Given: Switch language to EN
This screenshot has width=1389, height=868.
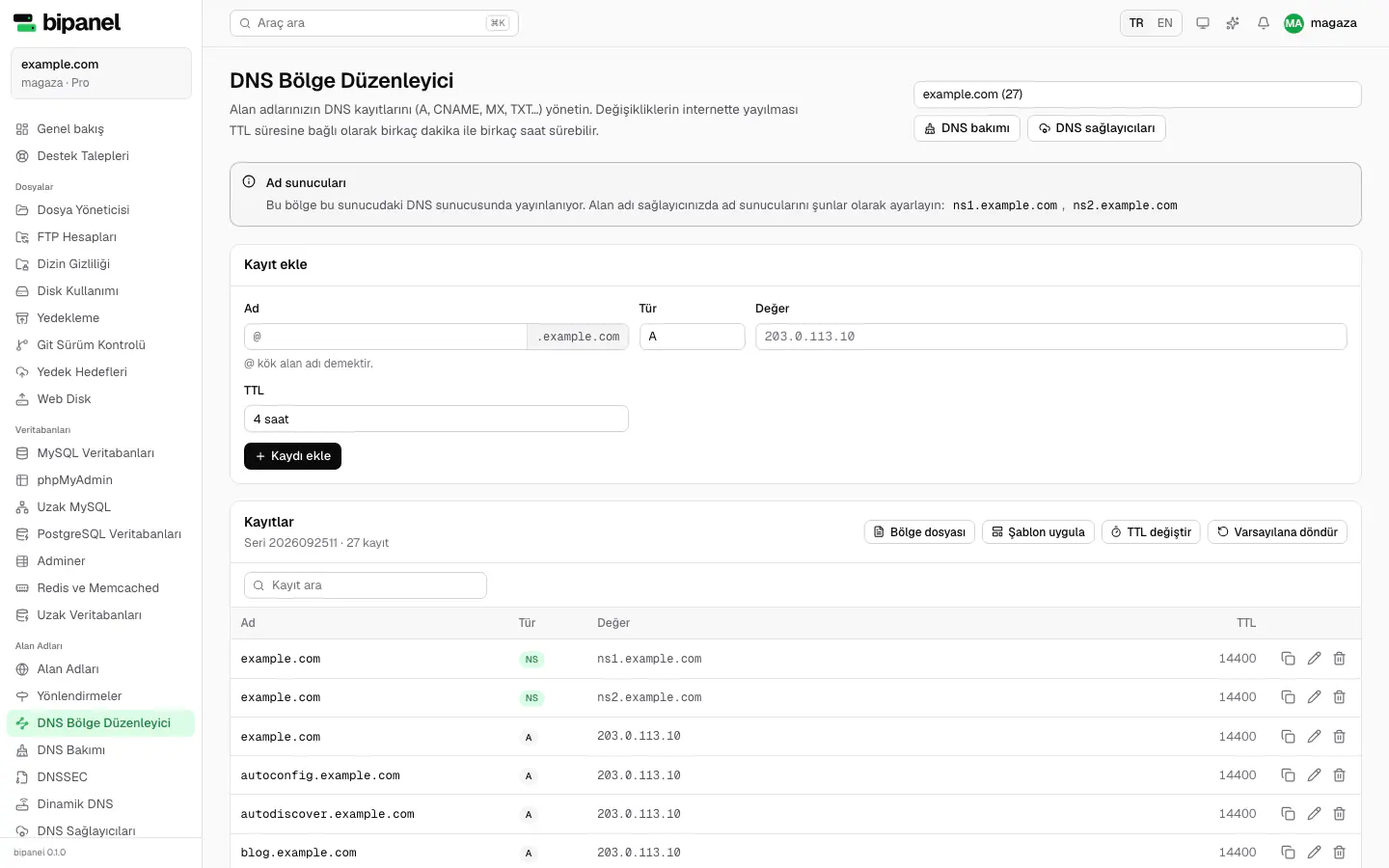Looking at the screenshot, I should [1165, 23].
